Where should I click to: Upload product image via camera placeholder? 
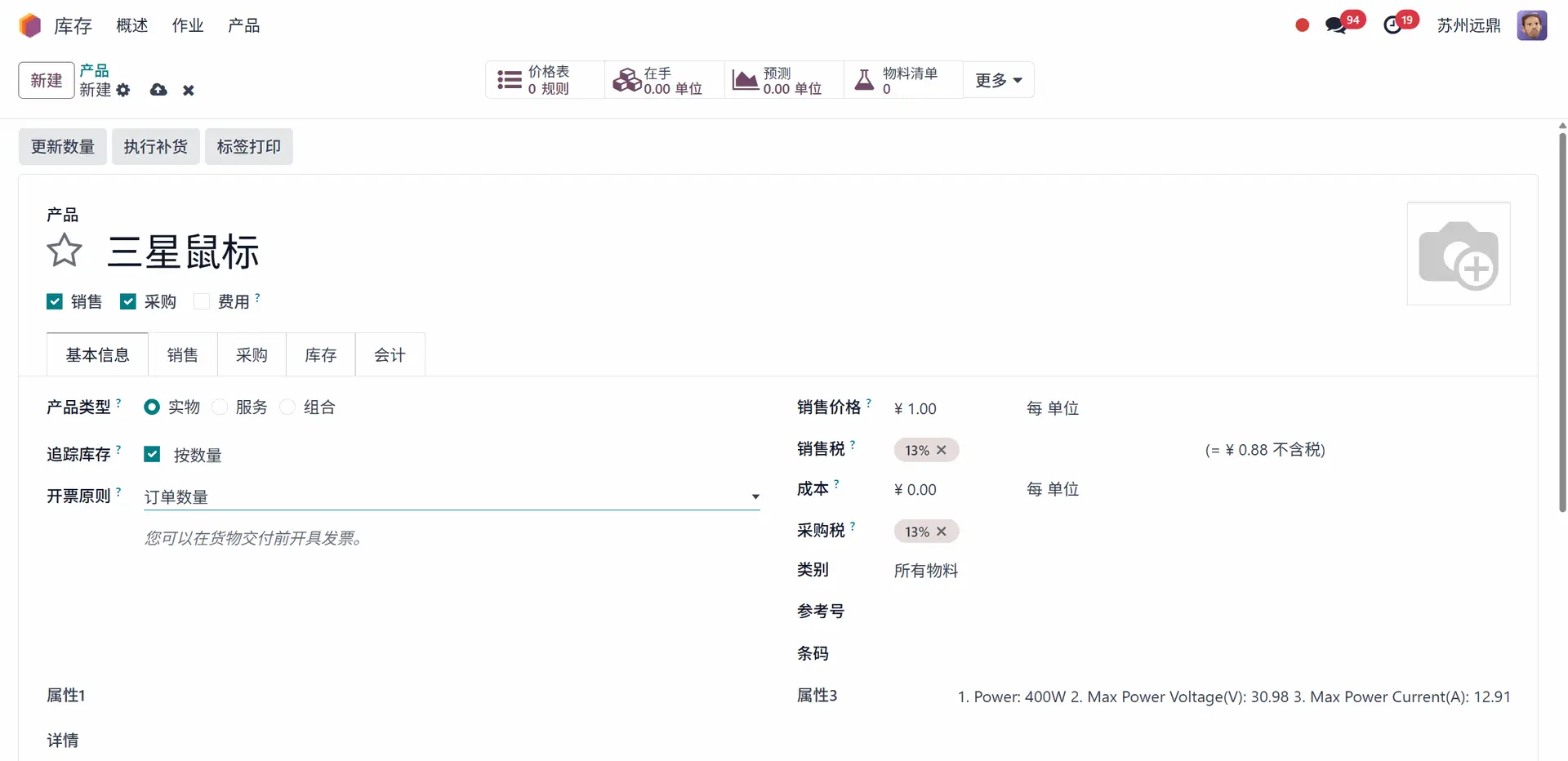tap(1458, 254)
